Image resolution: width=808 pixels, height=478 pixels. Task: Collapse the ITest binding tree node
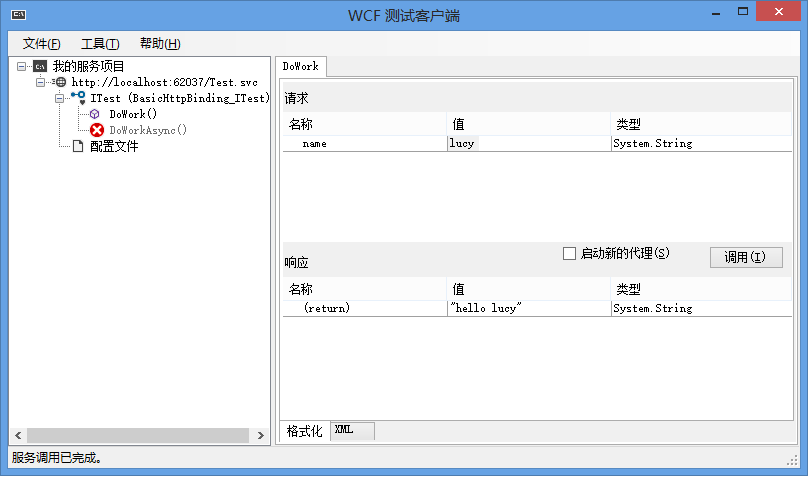coord(59,98)
